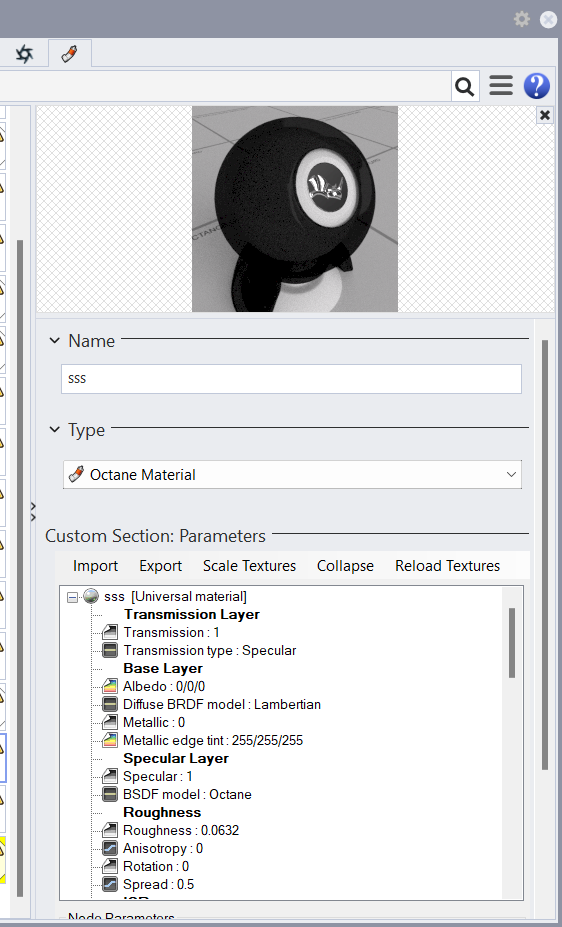Open the Octane Material type dropdown

[x=293, y=475]
